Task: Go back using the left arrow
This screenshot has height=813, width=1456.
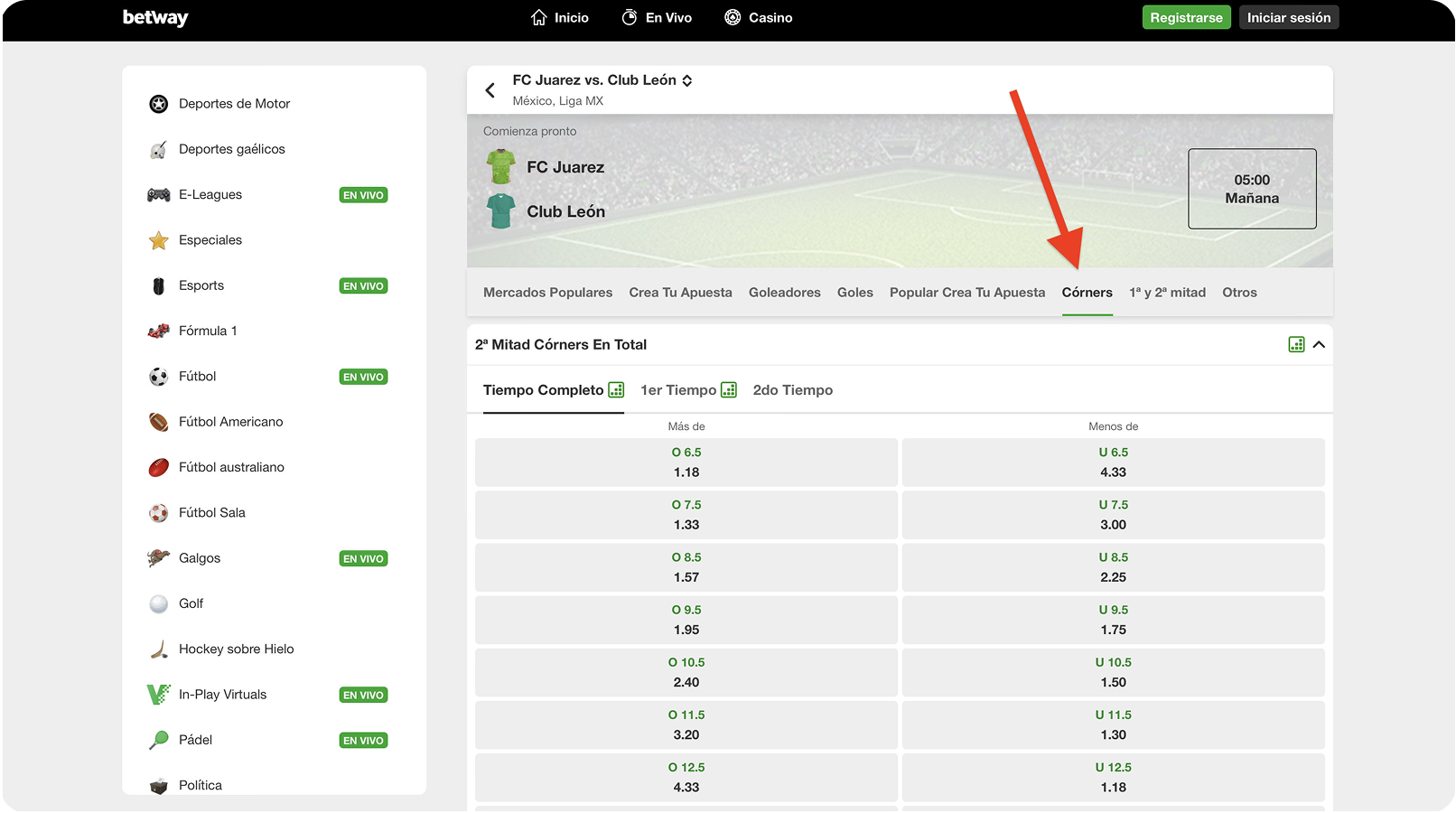Action: click(490, 90)
